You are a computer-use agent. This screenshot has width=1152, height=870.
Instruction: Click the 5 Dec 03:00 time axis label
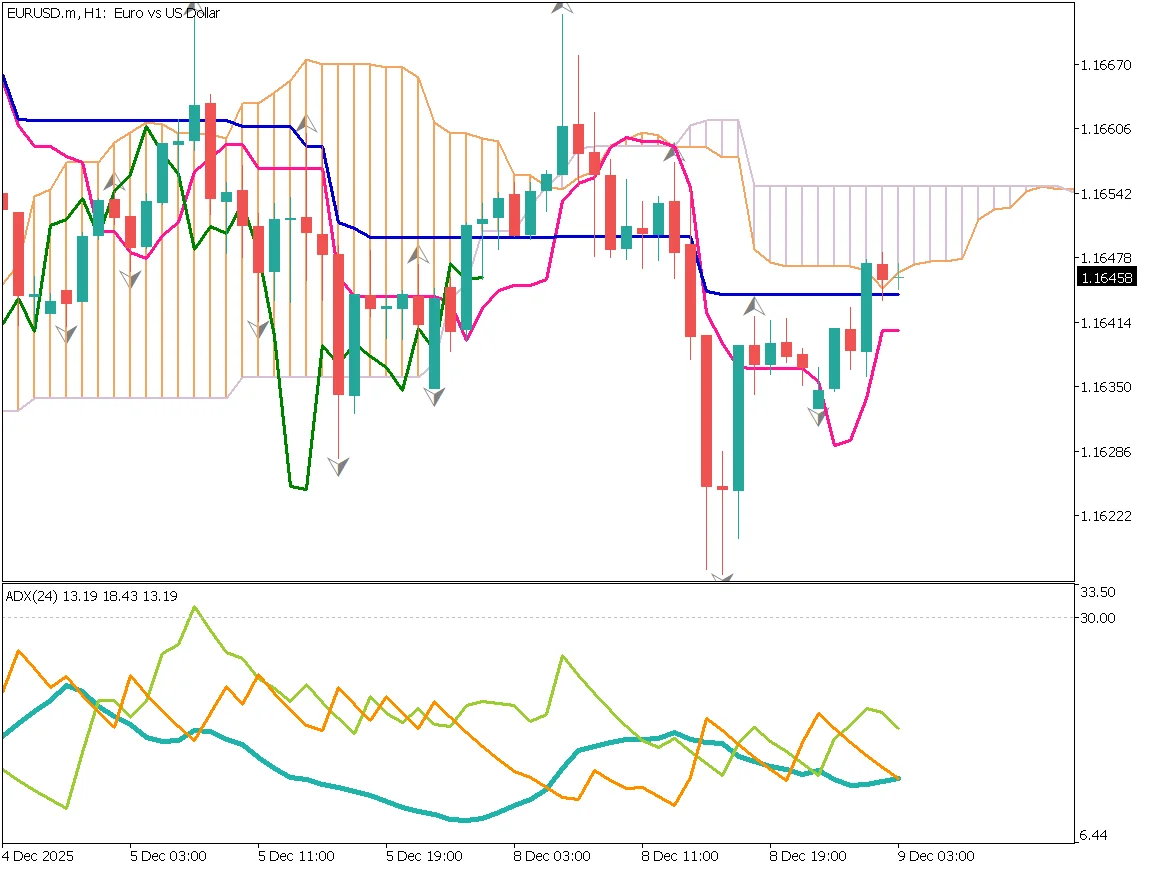[x=168, y=856]
